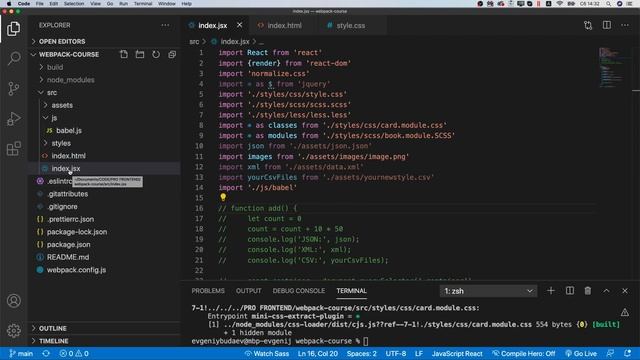Collapse the WEBPACK-COURSE section
Screen dimensions: 640x360
69,54
